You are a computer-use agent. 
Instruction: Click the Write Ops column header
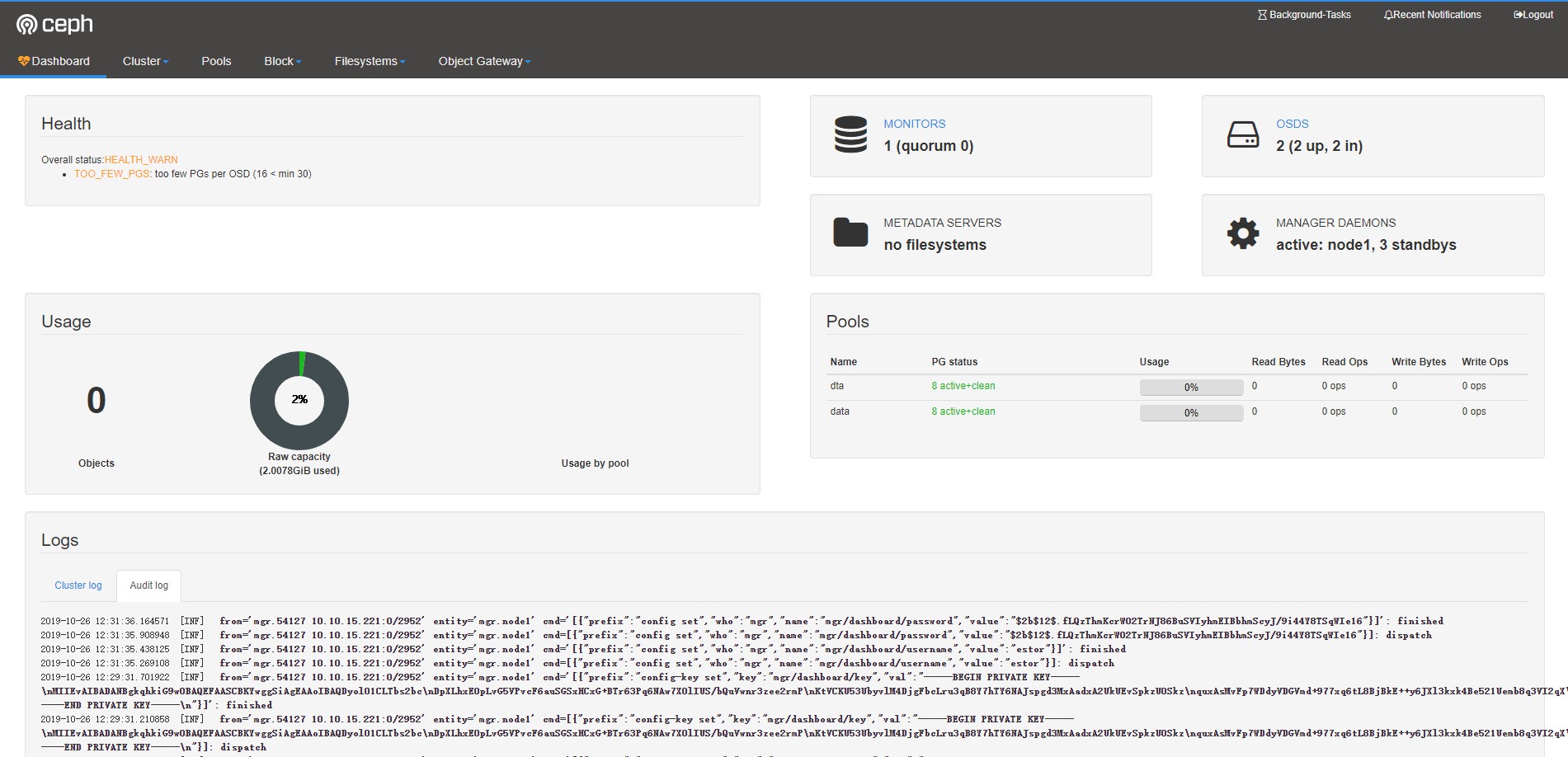[1485, 362]
